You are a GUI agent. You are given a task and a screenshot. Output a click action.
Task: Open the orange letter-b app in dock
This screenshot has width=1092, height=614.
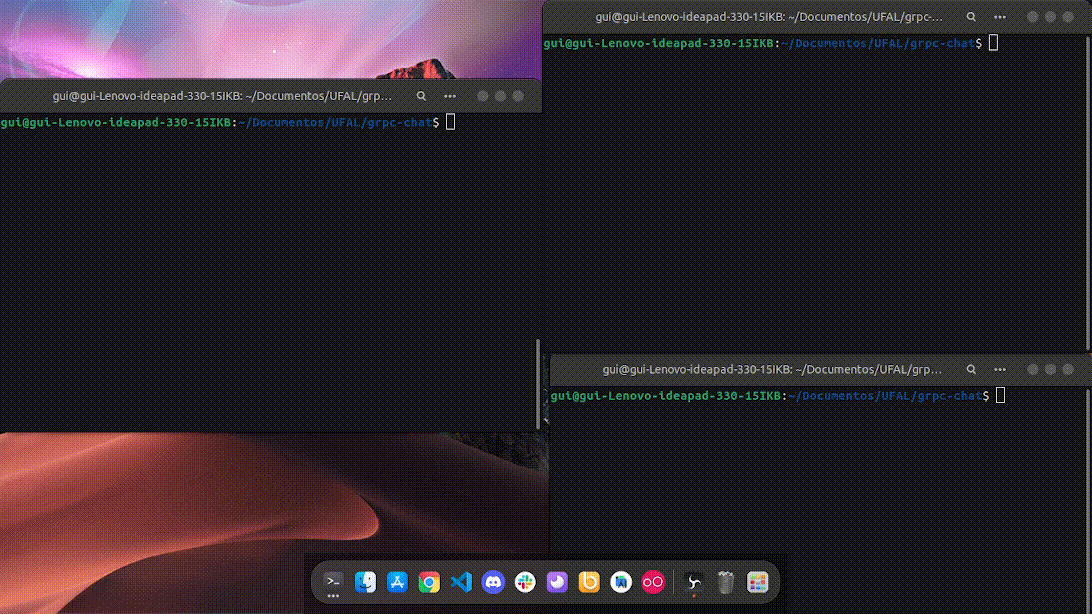(x=589, y=582)
